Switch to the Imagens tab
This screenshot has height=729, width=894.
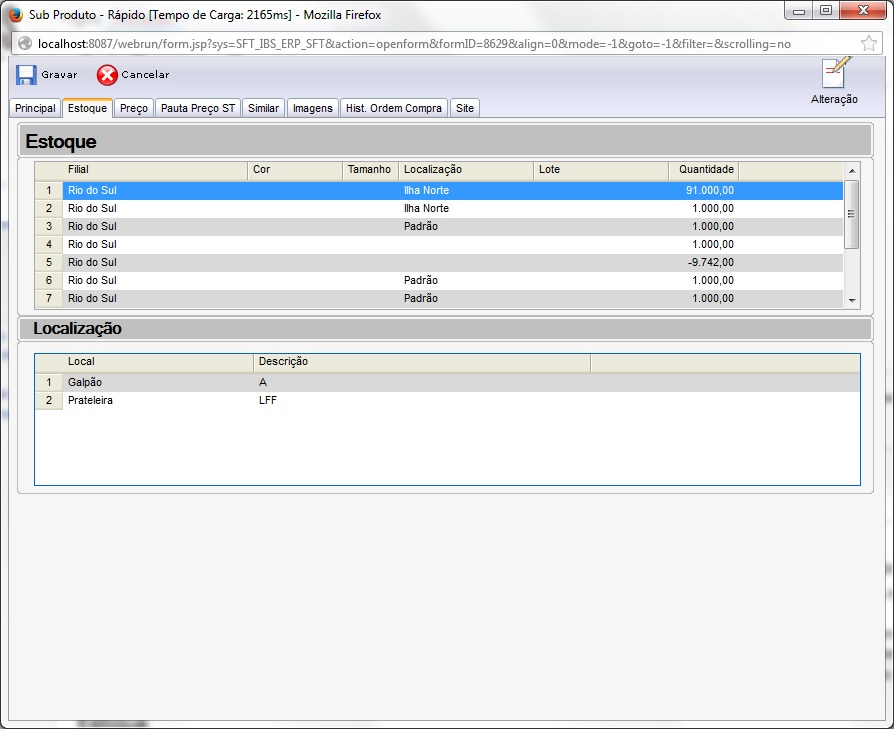(x=312, y=108)
